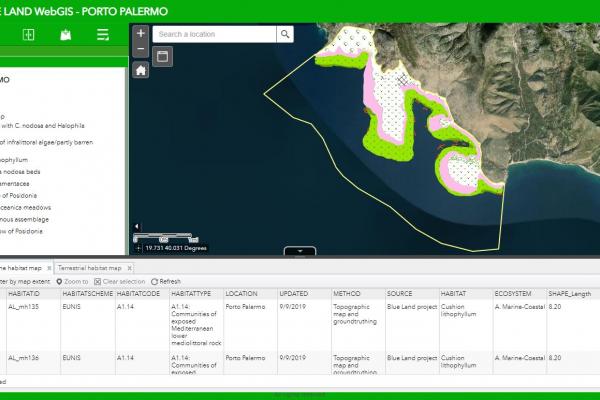600x400 pixels.
Task: Click the Zoom to button
Action: (72, 281)
